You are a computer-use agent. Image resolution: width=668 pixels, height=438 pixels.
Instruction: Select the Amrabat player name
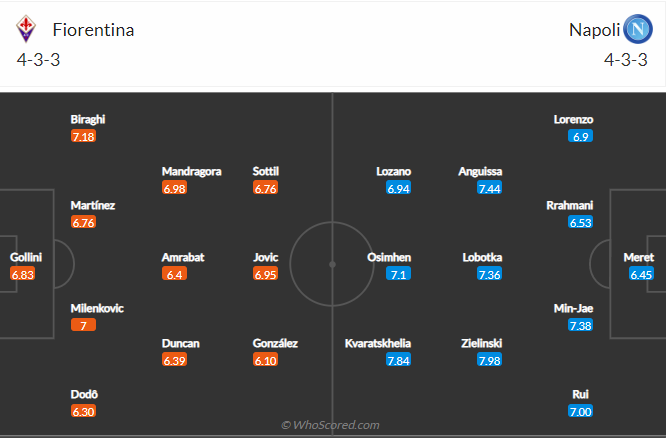[x=183, y=257]
